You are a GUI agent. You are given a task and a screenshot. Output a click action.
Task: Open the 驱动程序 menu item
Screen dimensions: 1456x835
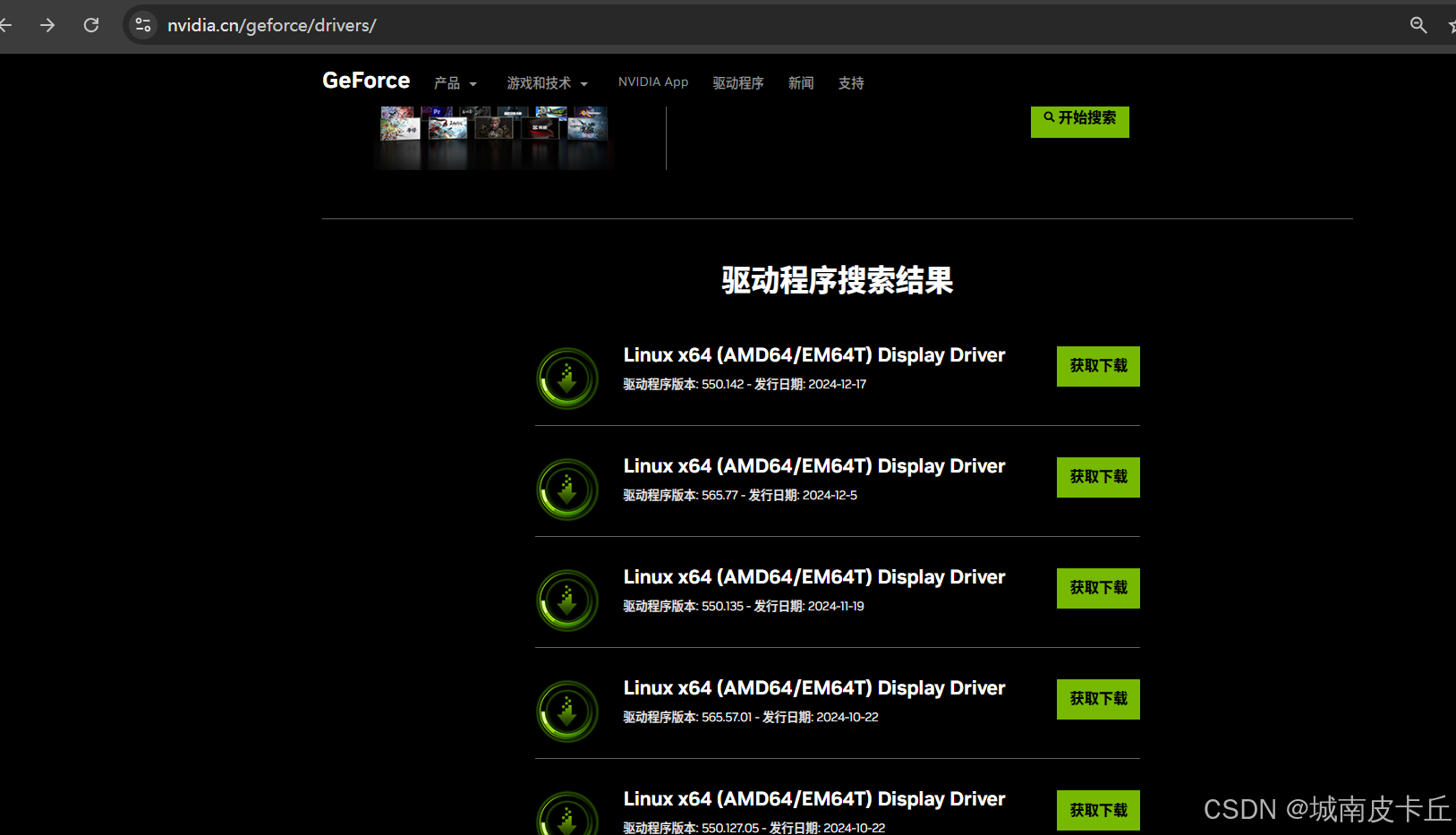click(x=738, y=83)
